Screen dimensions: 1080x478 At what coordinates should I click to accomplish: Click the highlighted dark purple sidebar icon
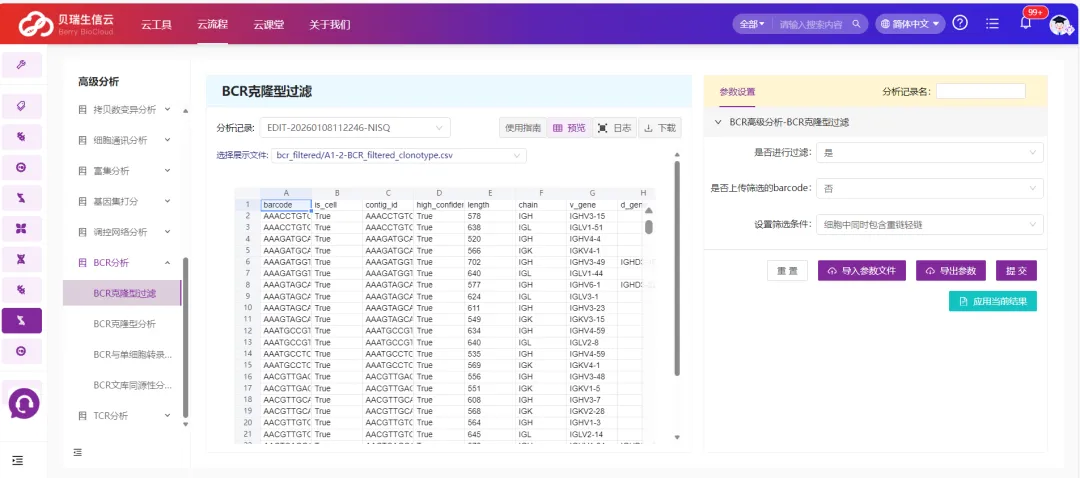click(21, 320)
